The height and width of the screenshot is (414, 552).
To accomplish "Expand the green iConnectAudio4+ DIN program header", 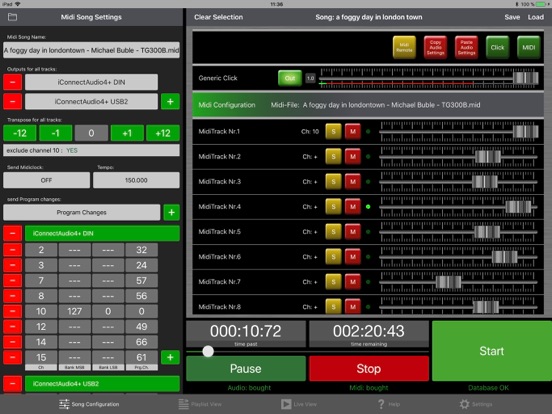I will [102, 233].
